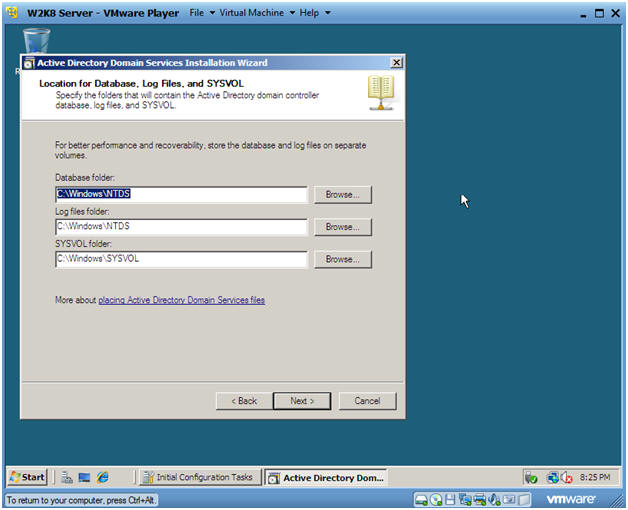628x510 pixels.
Task: Click the network connection tray icon
Action: coord(553,478)
